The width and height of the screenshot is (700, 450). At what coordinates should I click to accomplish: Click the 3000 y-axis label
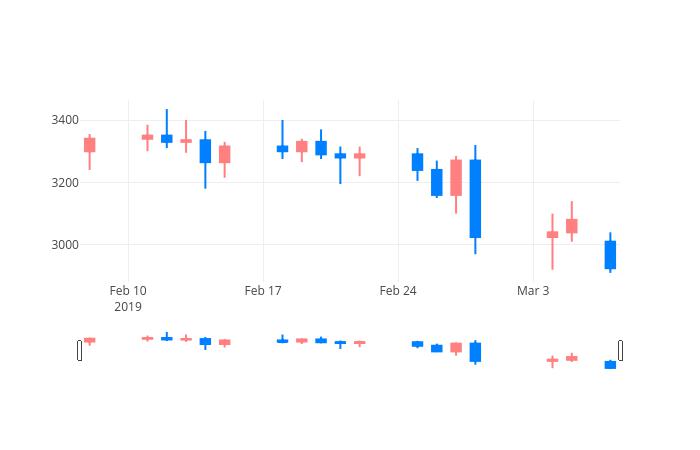click(65, 245)
